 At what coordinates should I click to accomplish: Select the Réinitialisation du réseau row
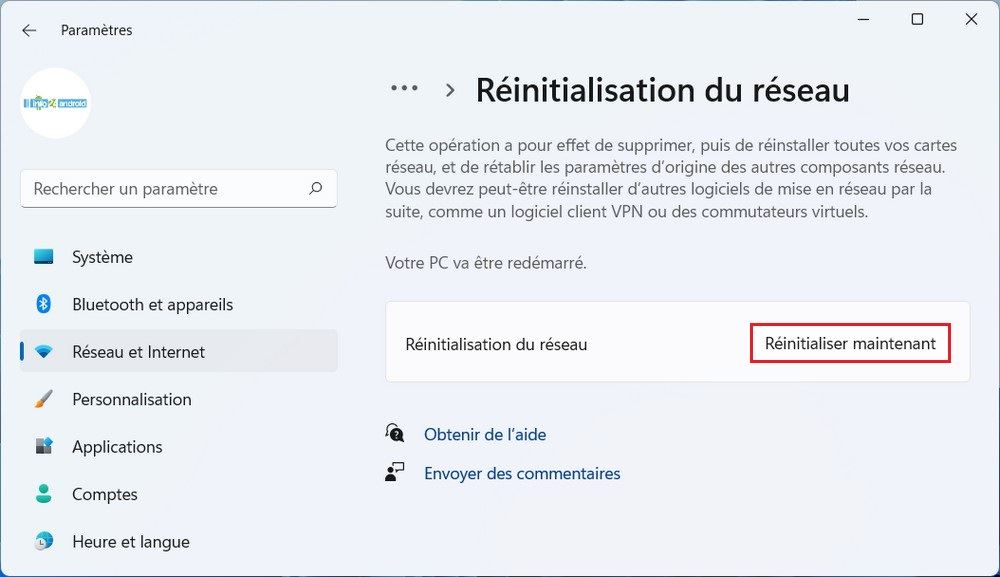[497, 342]
